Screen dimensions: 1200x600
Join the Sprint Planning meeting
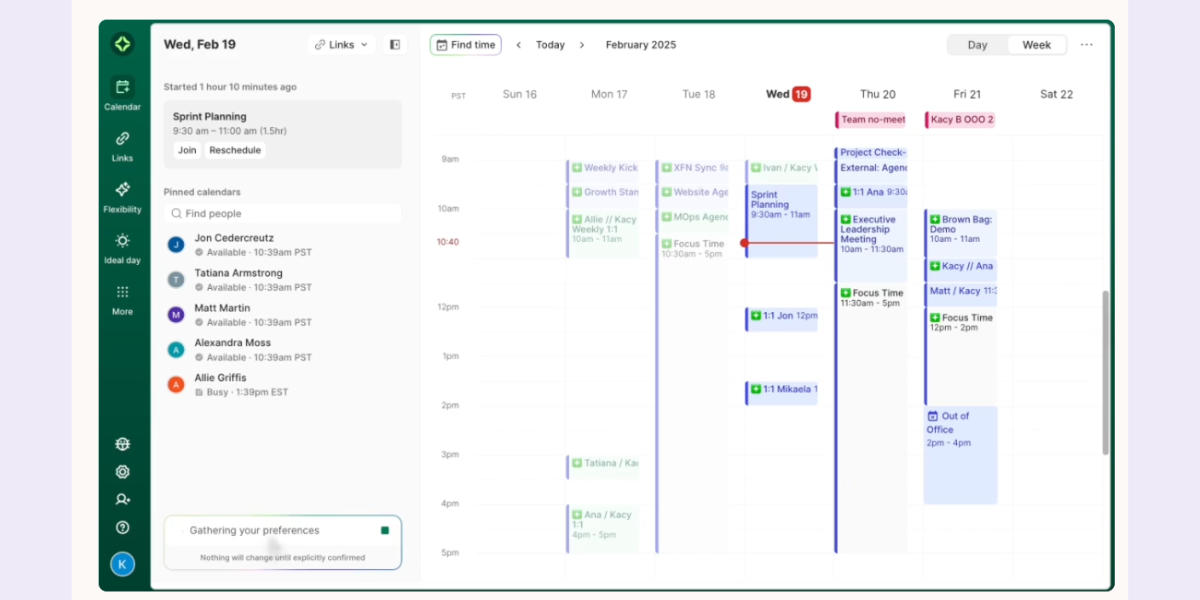coord(187,150)
